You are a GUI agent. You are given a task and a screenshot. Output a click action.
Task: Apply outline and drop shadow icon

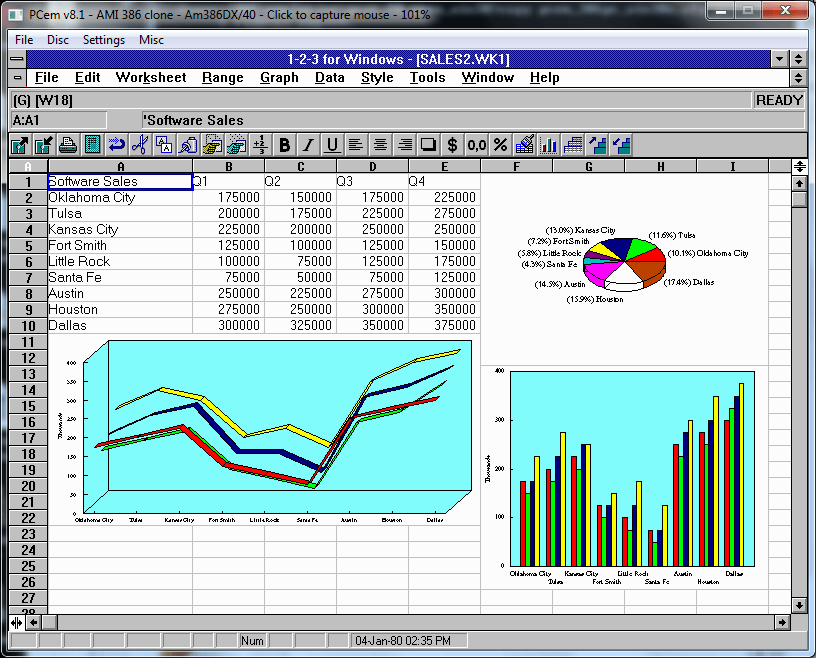[x=428, y=145]
